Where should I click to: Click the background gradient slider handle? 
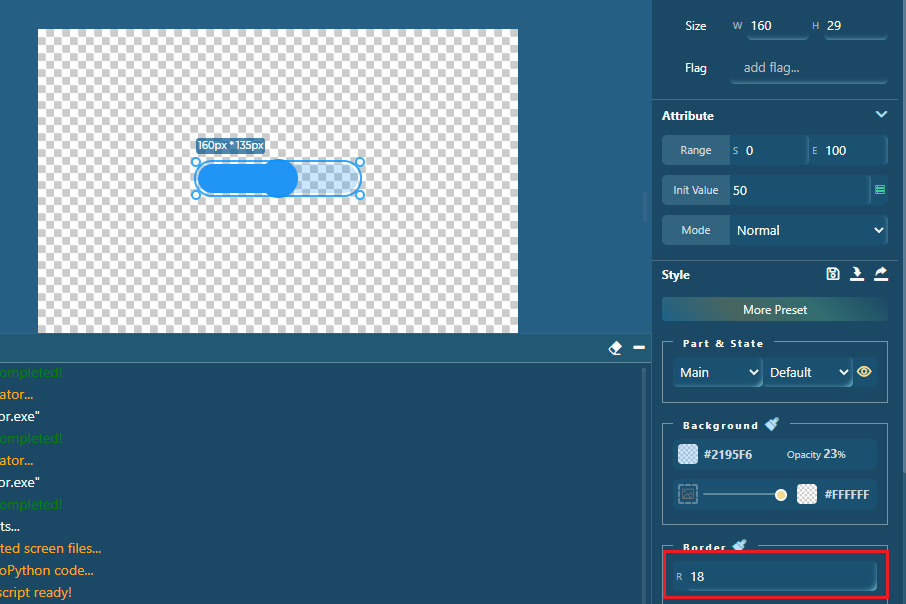[x=781, y=495]
